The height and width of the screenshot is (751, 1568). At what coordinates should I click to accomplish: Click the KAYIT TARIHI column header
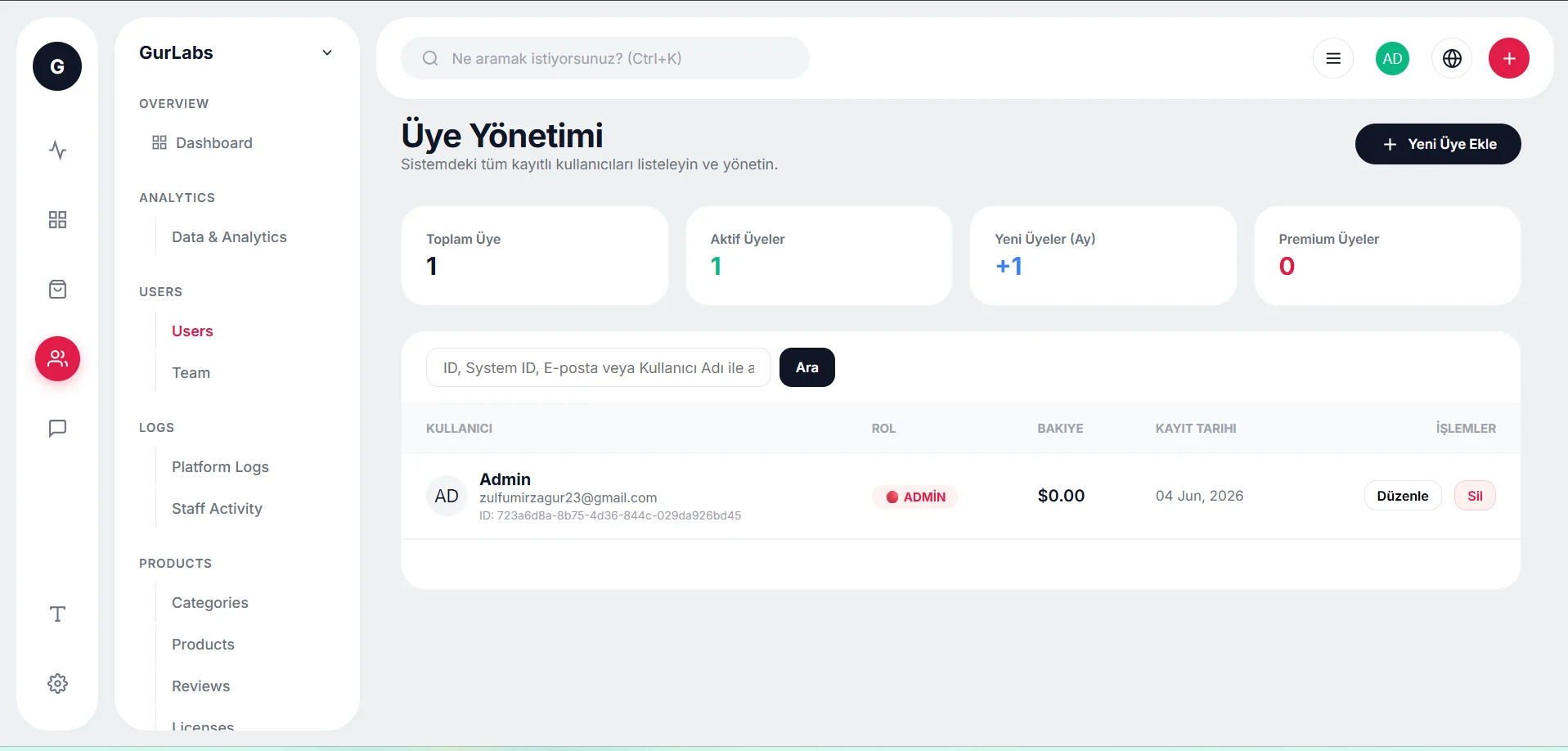[1196, 429]
